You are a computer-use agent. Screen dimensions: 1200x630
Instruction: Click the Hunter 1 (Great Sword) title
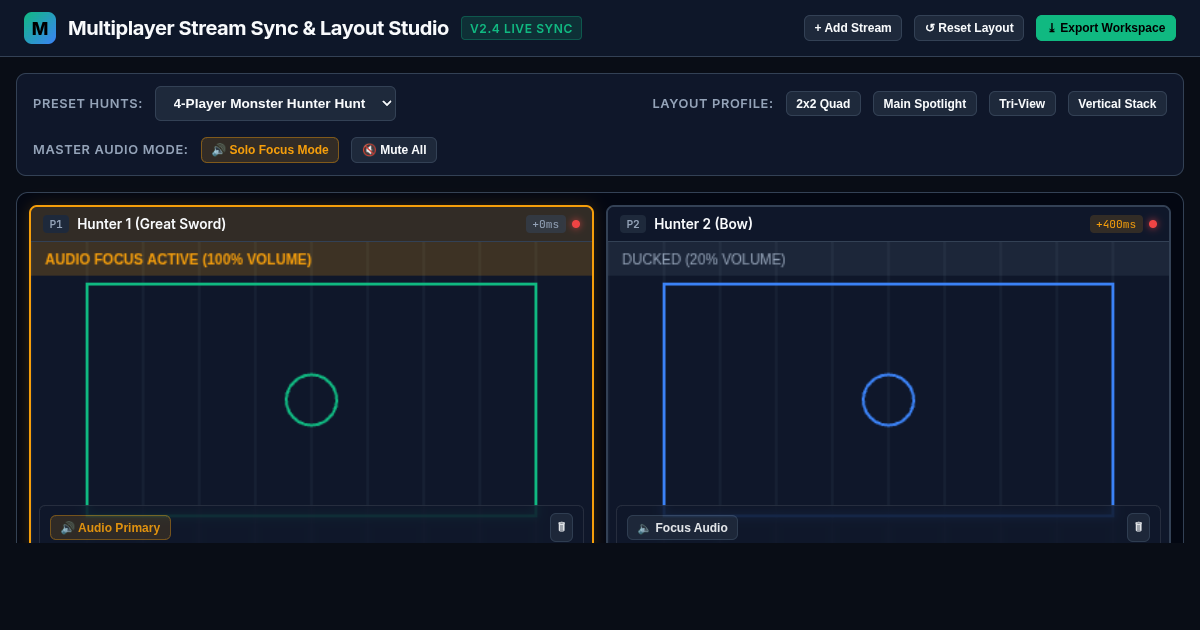(x=151, y=224)
